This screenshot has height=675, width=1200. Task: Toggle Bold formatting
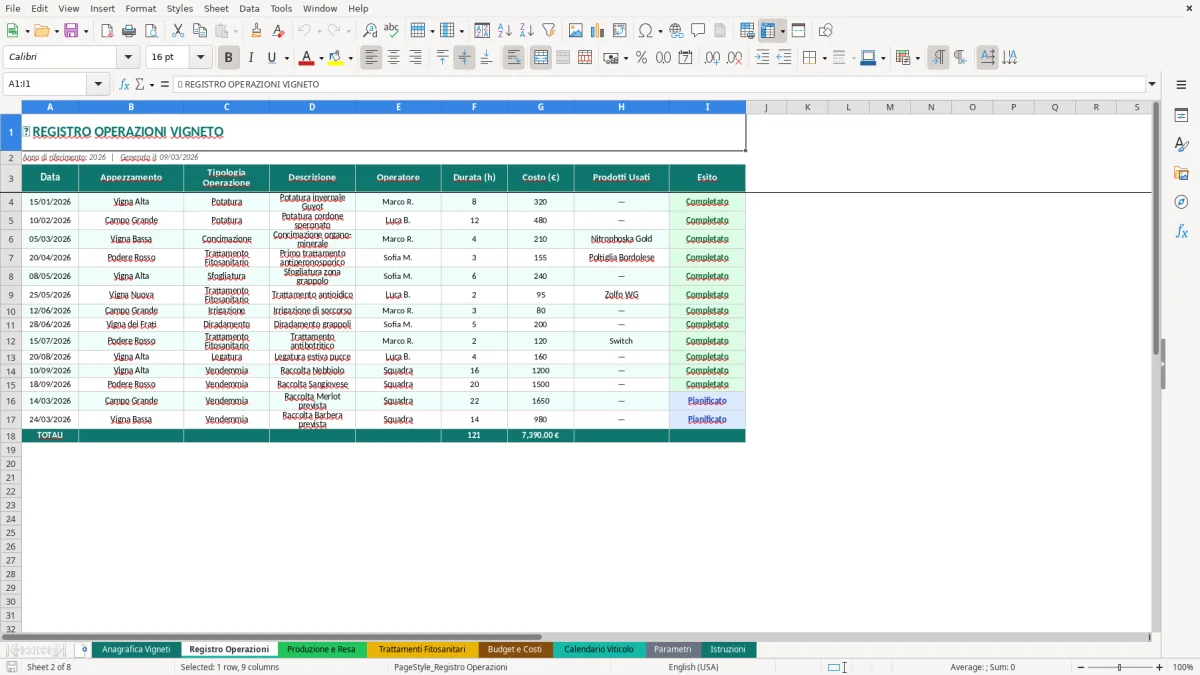pos(229,58)
